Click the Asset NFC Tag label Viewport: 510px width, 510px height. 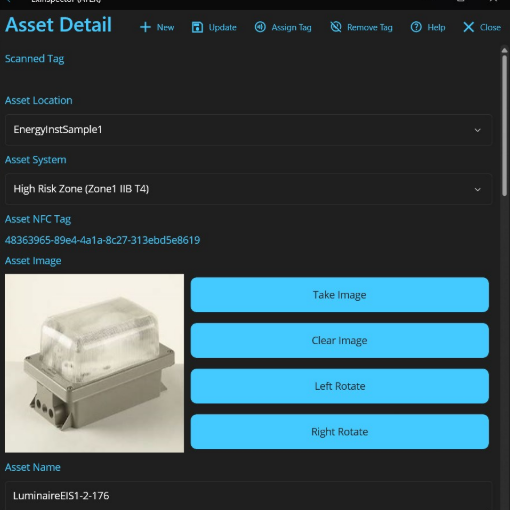(x=38, y=219)
